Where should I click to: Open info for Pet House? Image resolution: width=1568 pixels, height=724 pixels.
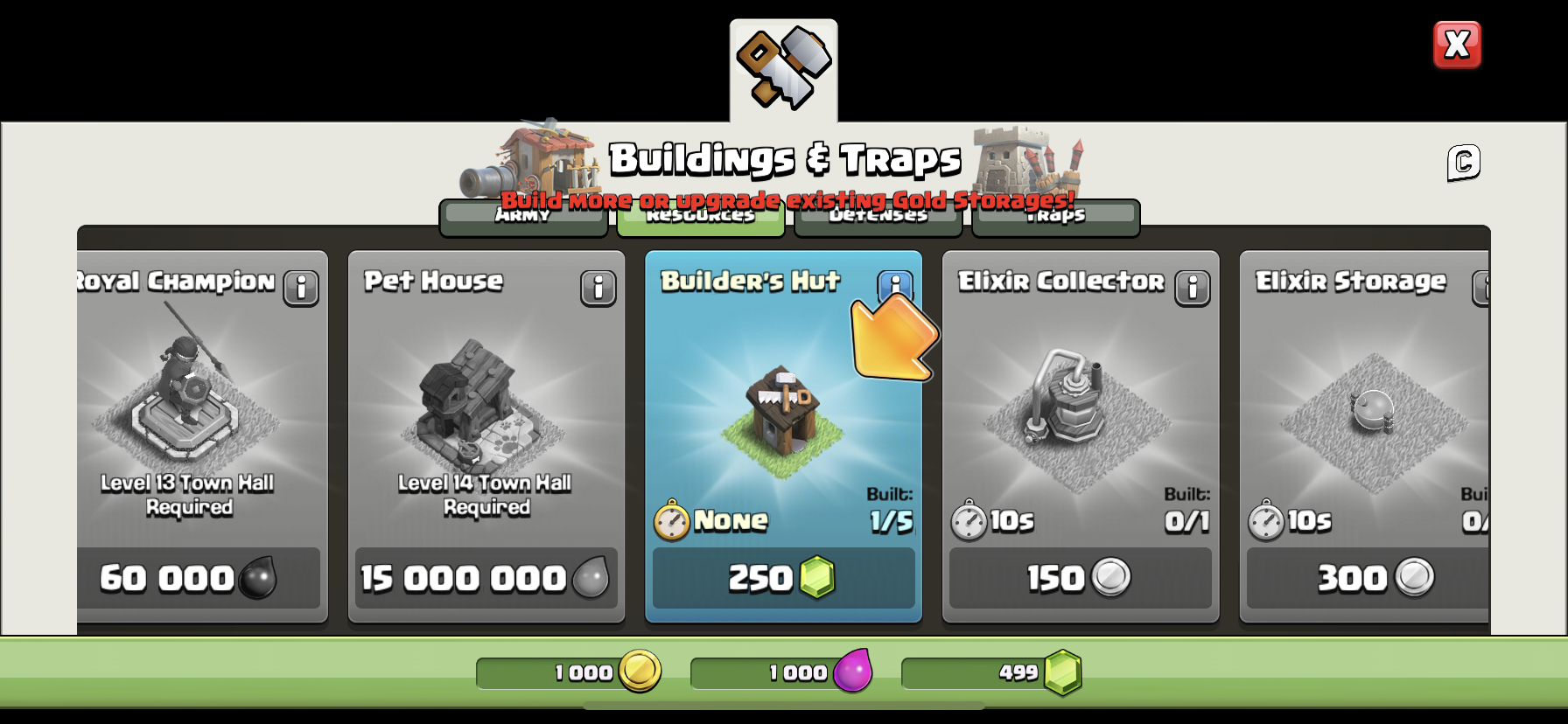pos(598,288)
